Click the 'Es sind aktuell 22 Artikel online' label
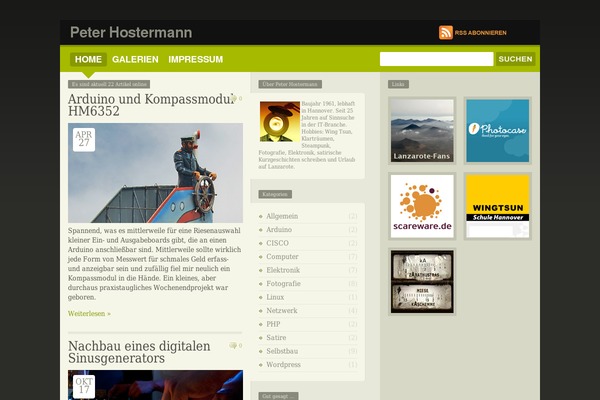600x400 pixels. (x=109, y=84)
